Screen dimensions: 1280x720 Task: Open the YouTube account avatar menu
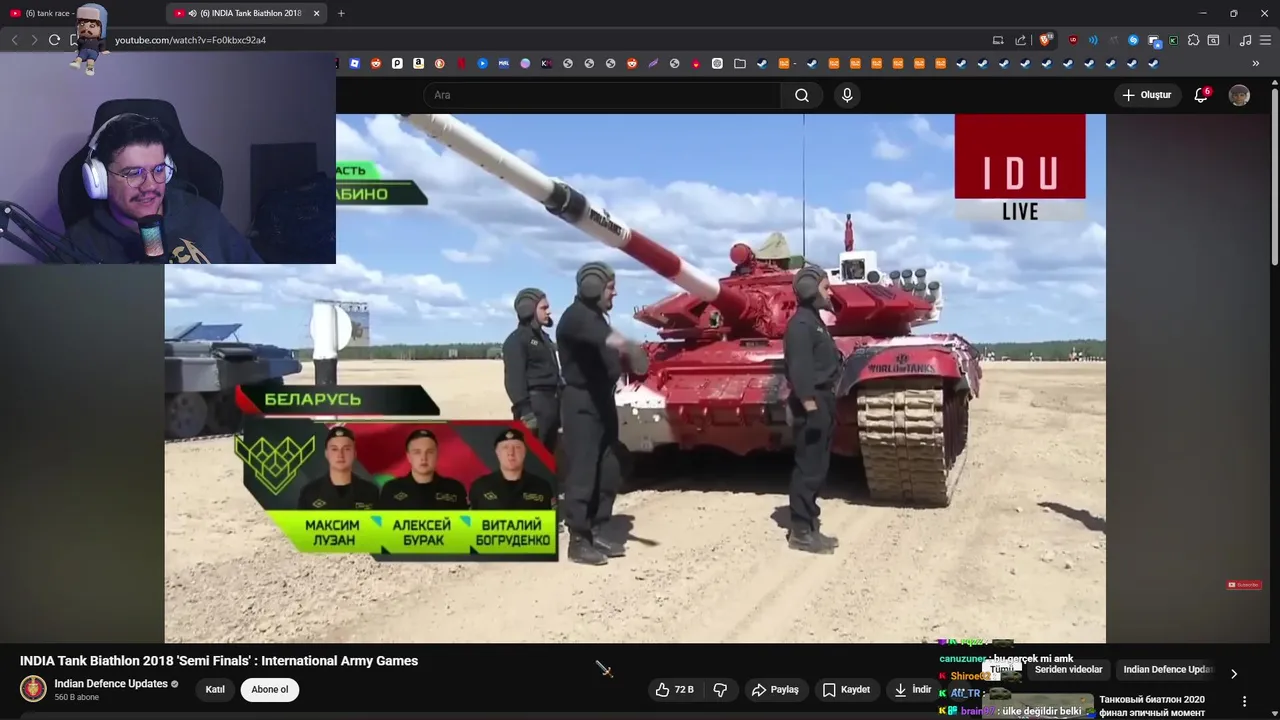[x=1239, y=95]
